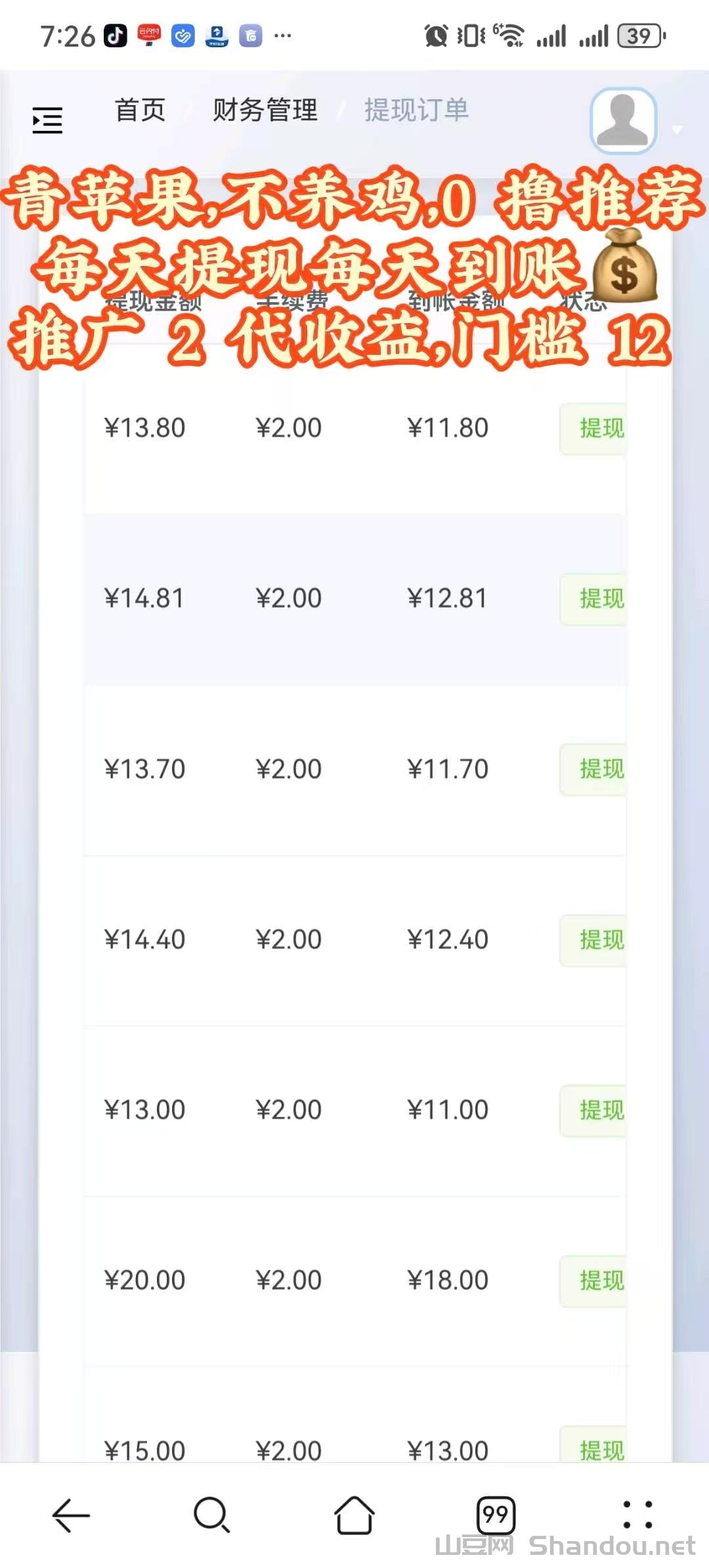Select 提现订单 breadcrumb item
Viewport: 709px width, 1568px height.
(x=416, y=110)
